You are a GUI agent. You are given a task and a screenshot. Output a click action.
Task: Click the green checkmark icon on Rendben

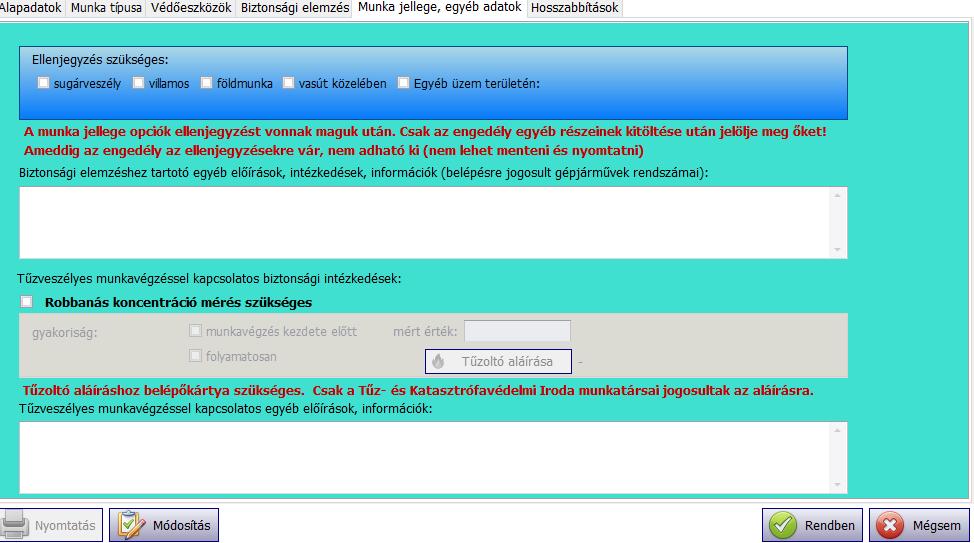click(783, 526)
